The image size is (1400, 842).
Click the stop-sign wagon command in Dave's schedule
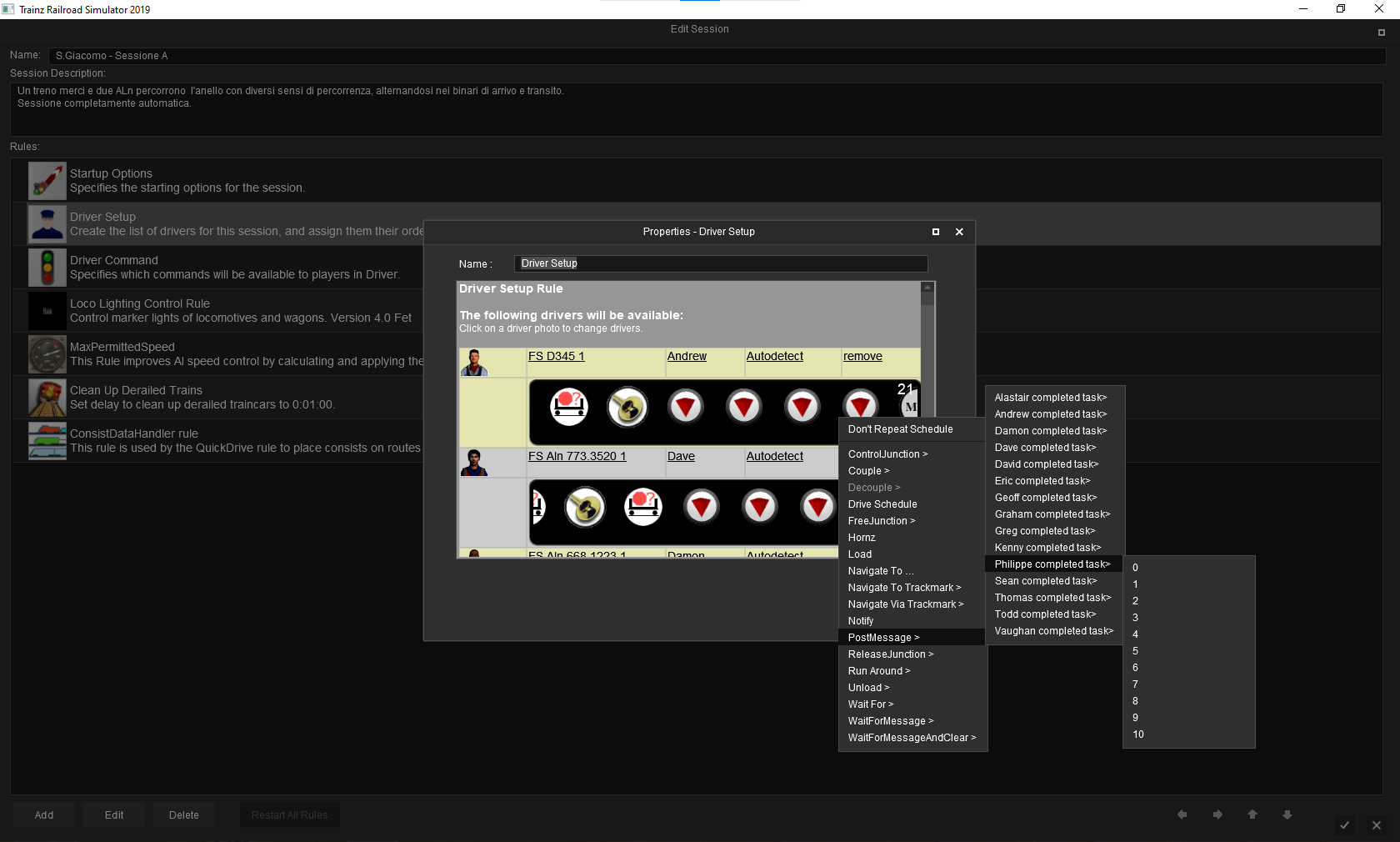pyautogui.click(x=643, y=507)
